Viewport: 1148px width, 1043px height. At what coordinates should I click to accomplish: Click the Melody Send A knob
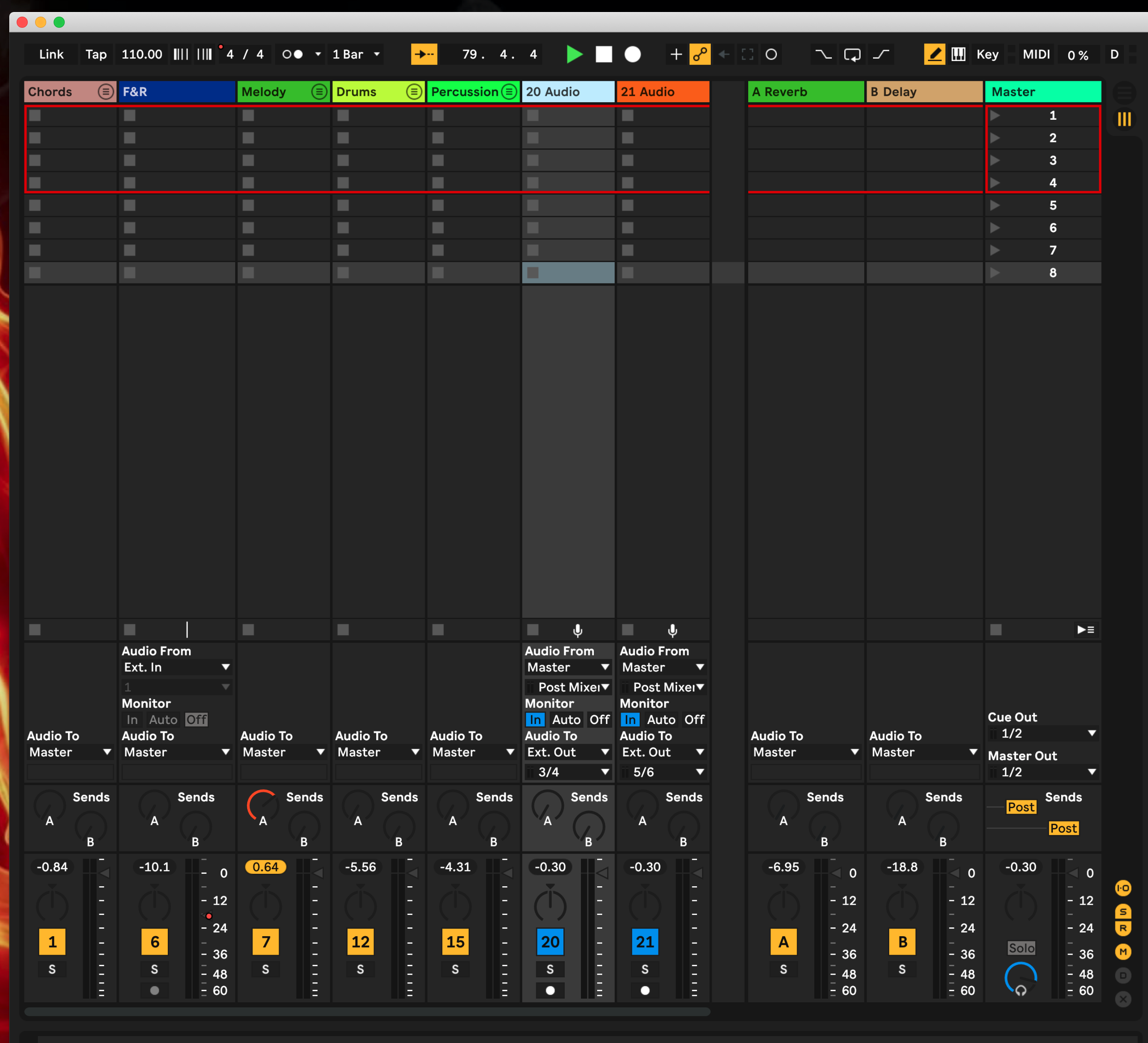[263, 805]
